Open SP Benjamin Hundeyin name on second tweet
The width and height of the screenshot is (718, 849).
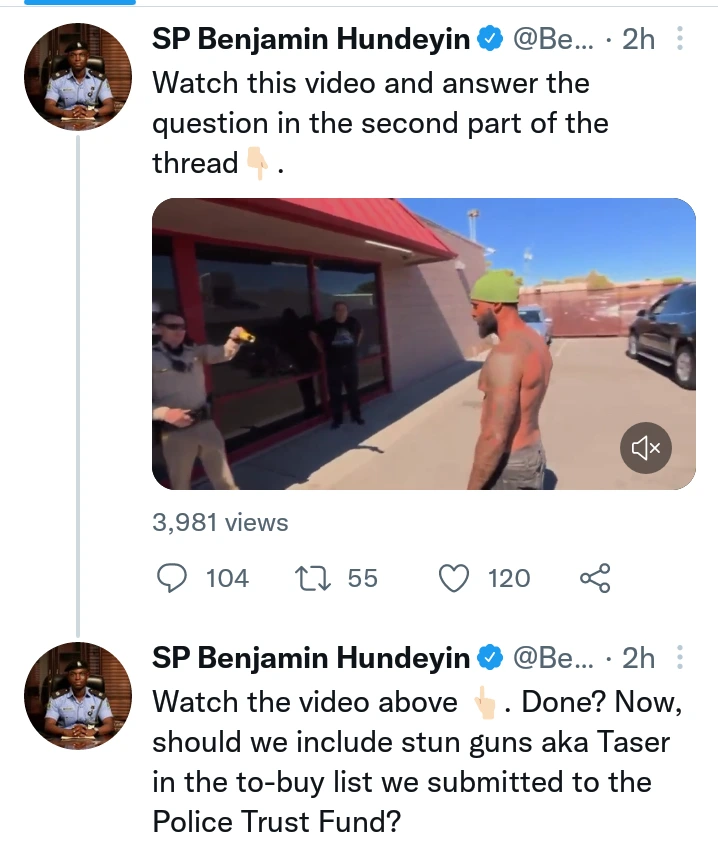tap(310, 657)
